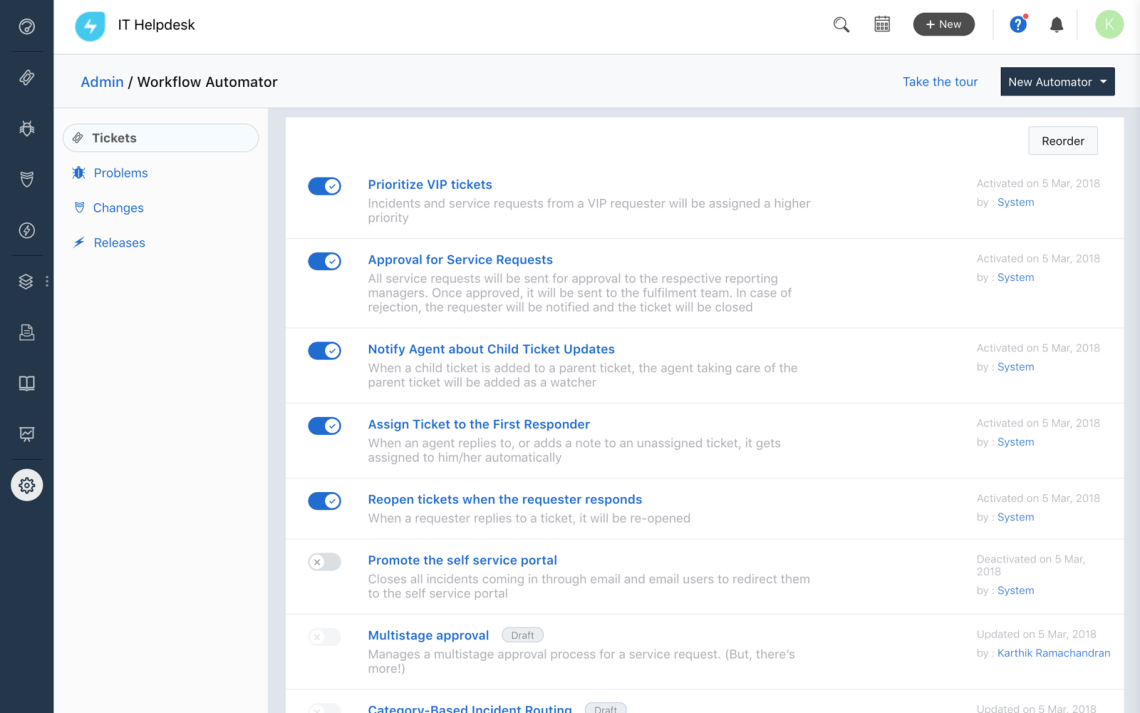Open the calendar icon in header
The height and width of the screenshot is (713, 1140).
click(882, 25)
